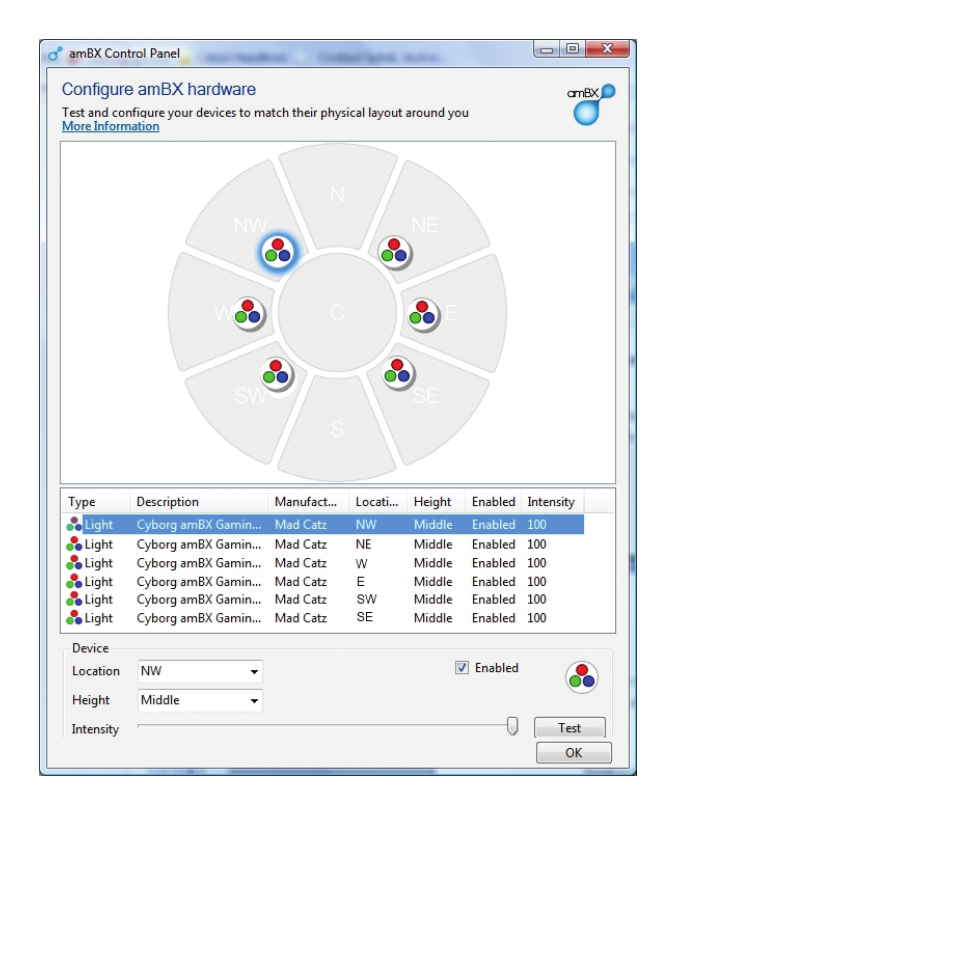
Task: Click the location cell 'W' in device list
Action: (361, 563)
